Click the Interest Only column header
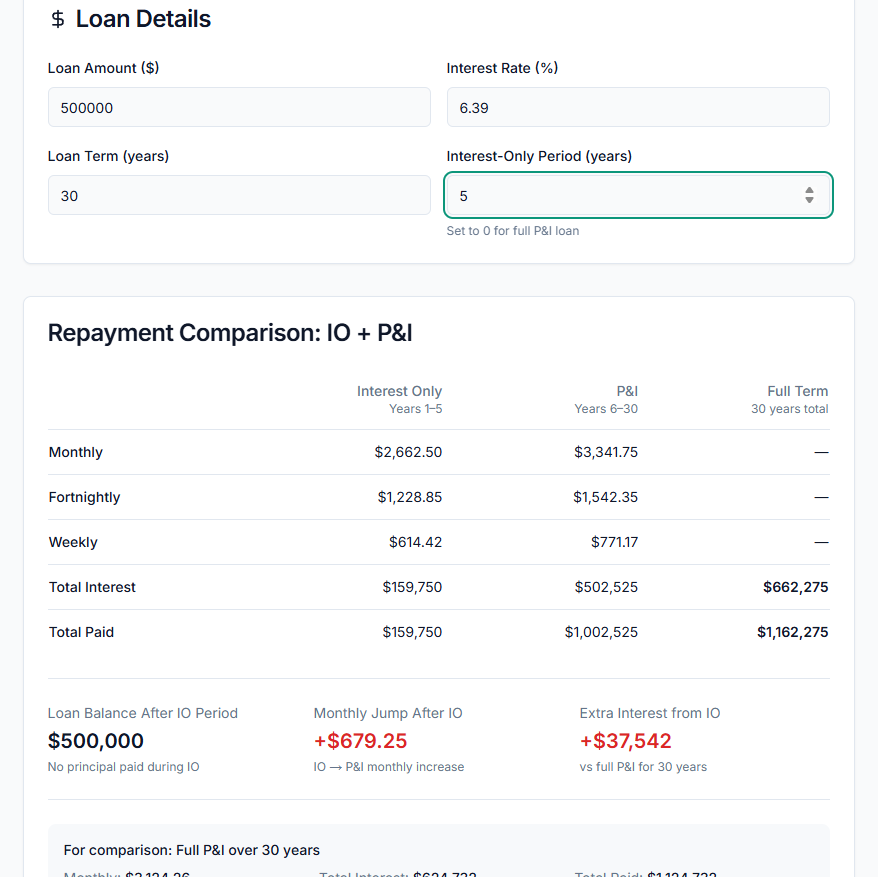 pos(399,391)
